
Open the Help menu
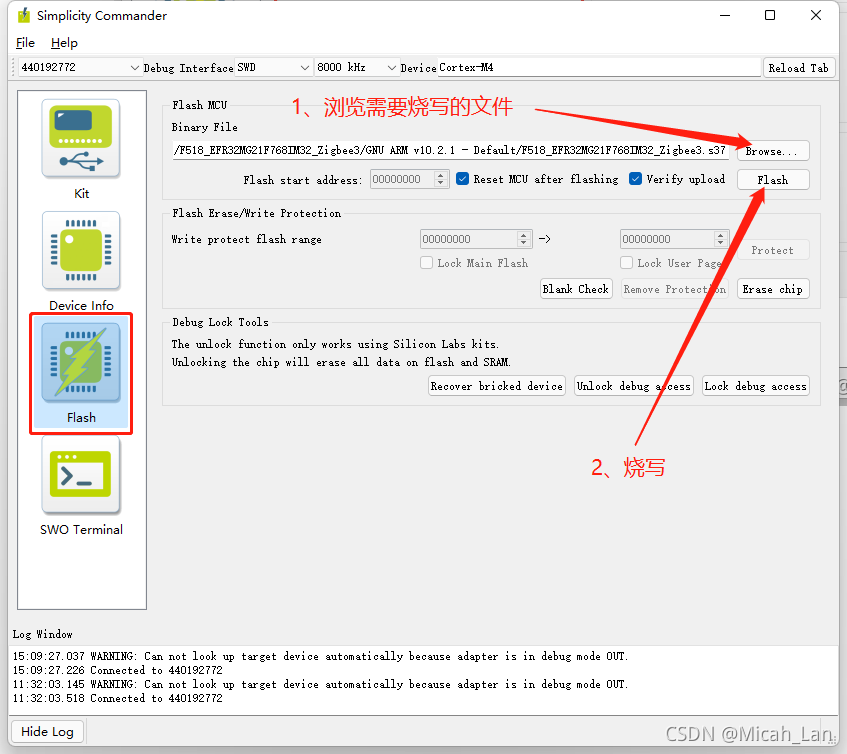point(64,43)
